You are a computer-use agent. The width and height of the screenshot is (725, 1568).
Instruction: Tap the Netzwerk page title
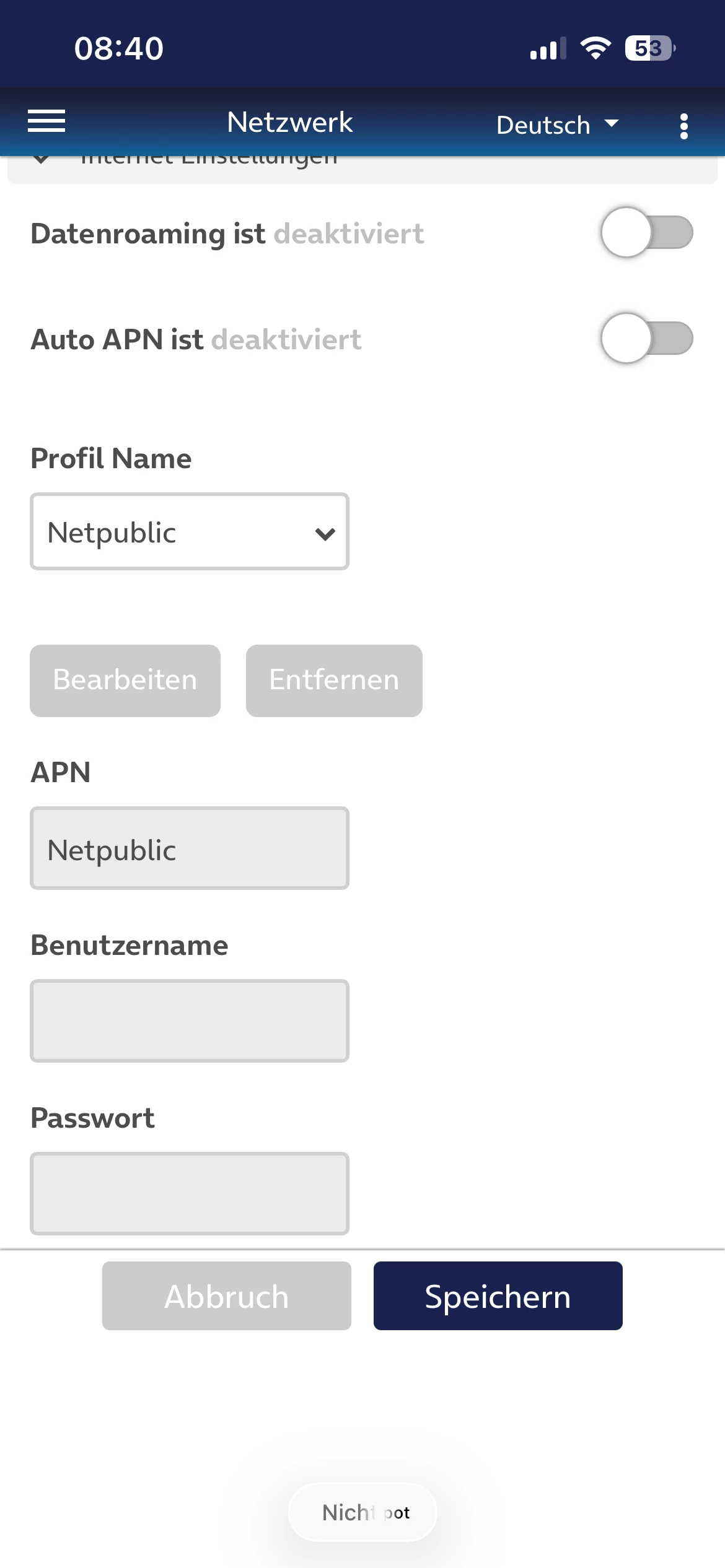pos(290,122)
